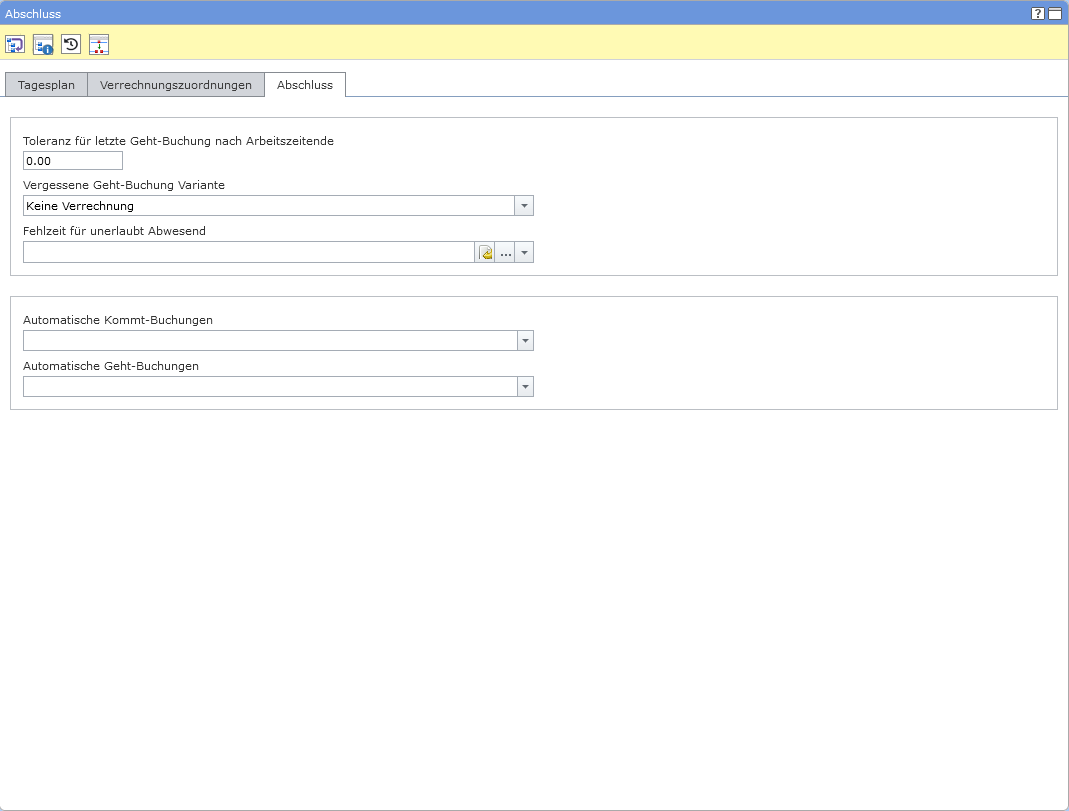
Task: Expand the Vergessene Geht-Buchung Variante dropdown arrow
Action: pyautogui.click(x=524, y=206)
